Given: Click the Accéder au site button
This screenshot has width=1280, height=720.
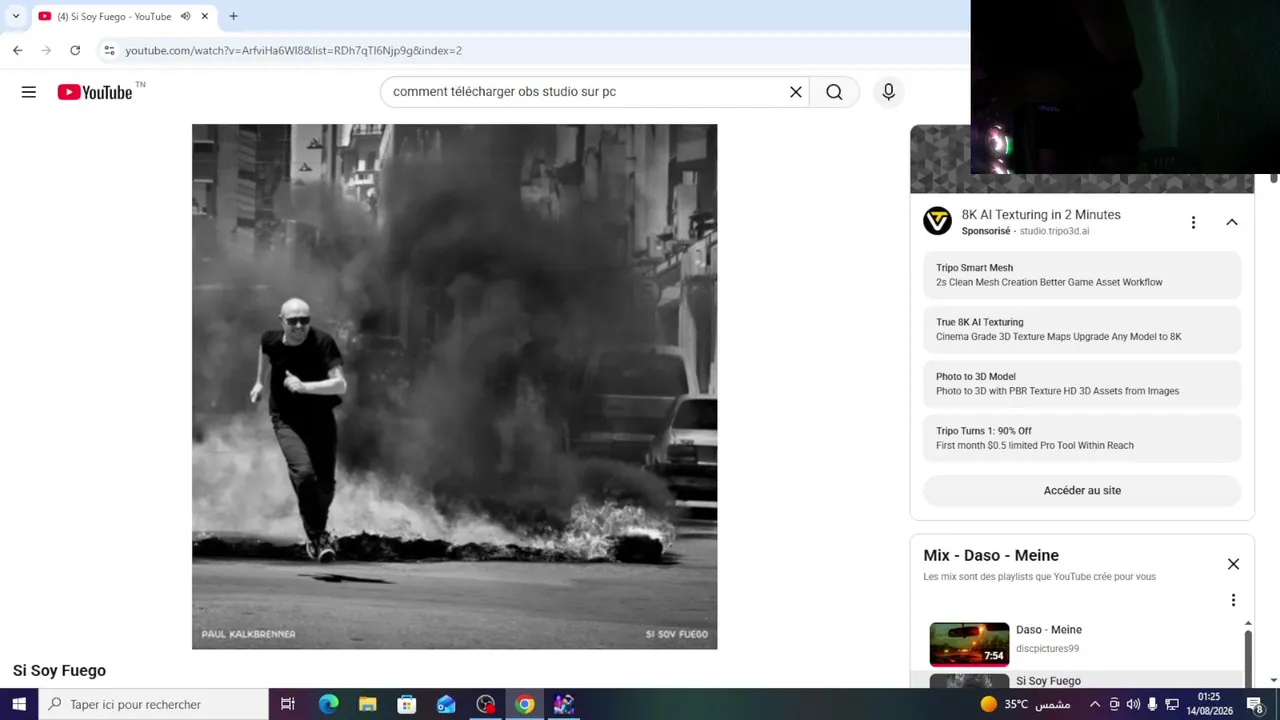Looking at the screenshot, I should pos(1082,491).
